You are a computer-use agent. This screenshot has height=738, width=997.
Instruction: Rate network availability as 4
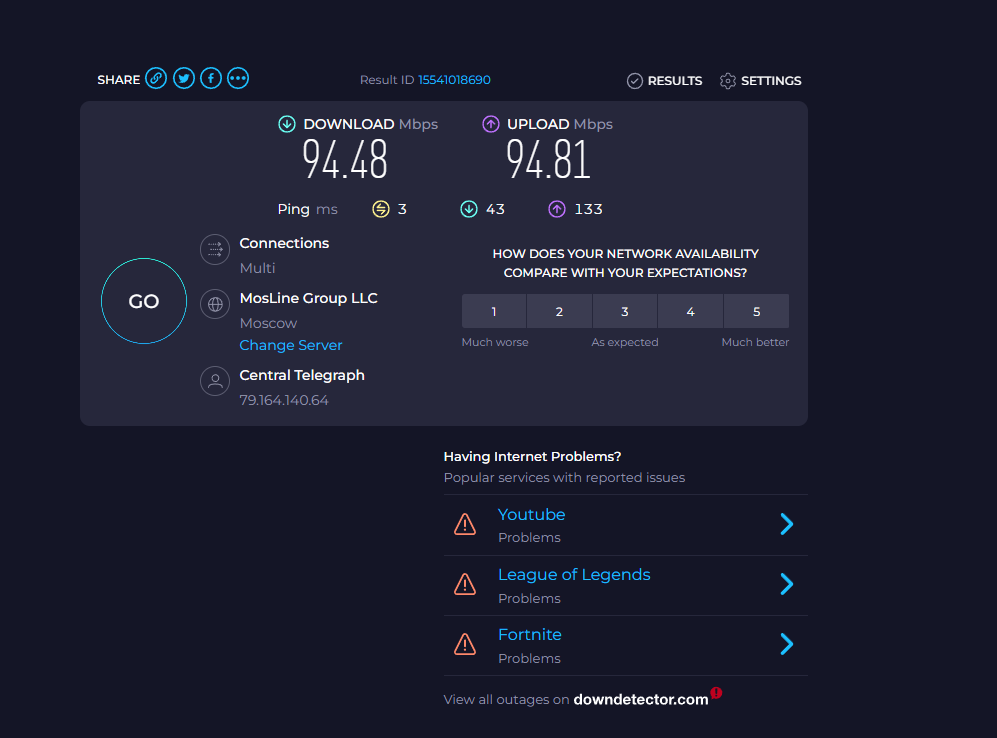(691, 311)
